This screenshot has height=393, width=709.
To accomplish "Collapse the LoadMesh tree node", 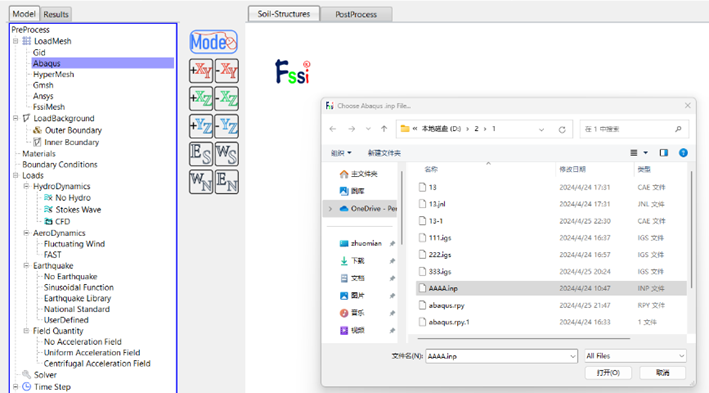I will click(15, 41).
